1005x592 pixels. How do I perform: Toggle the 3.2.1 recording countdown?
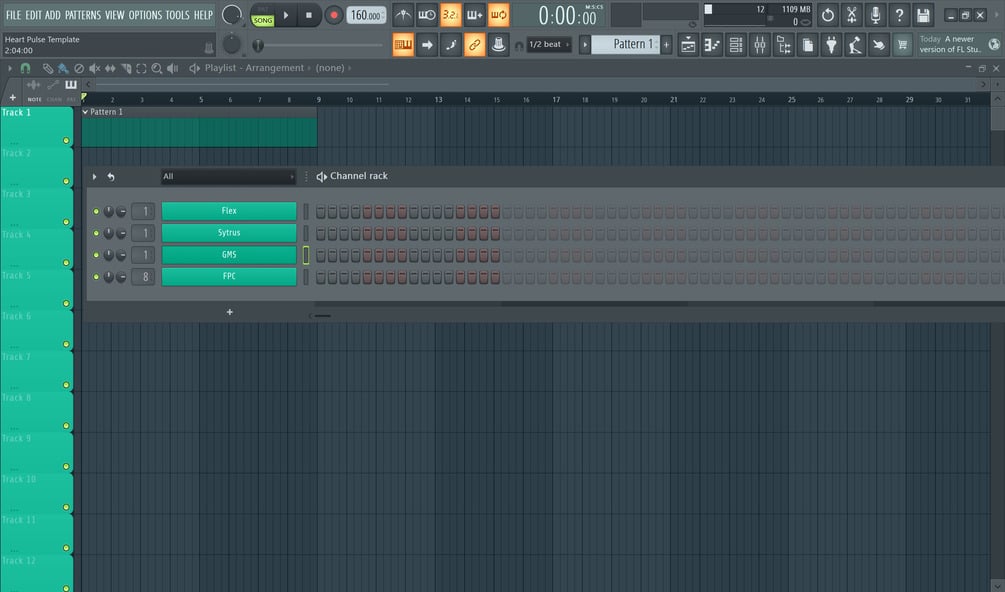tap(451, 15)
